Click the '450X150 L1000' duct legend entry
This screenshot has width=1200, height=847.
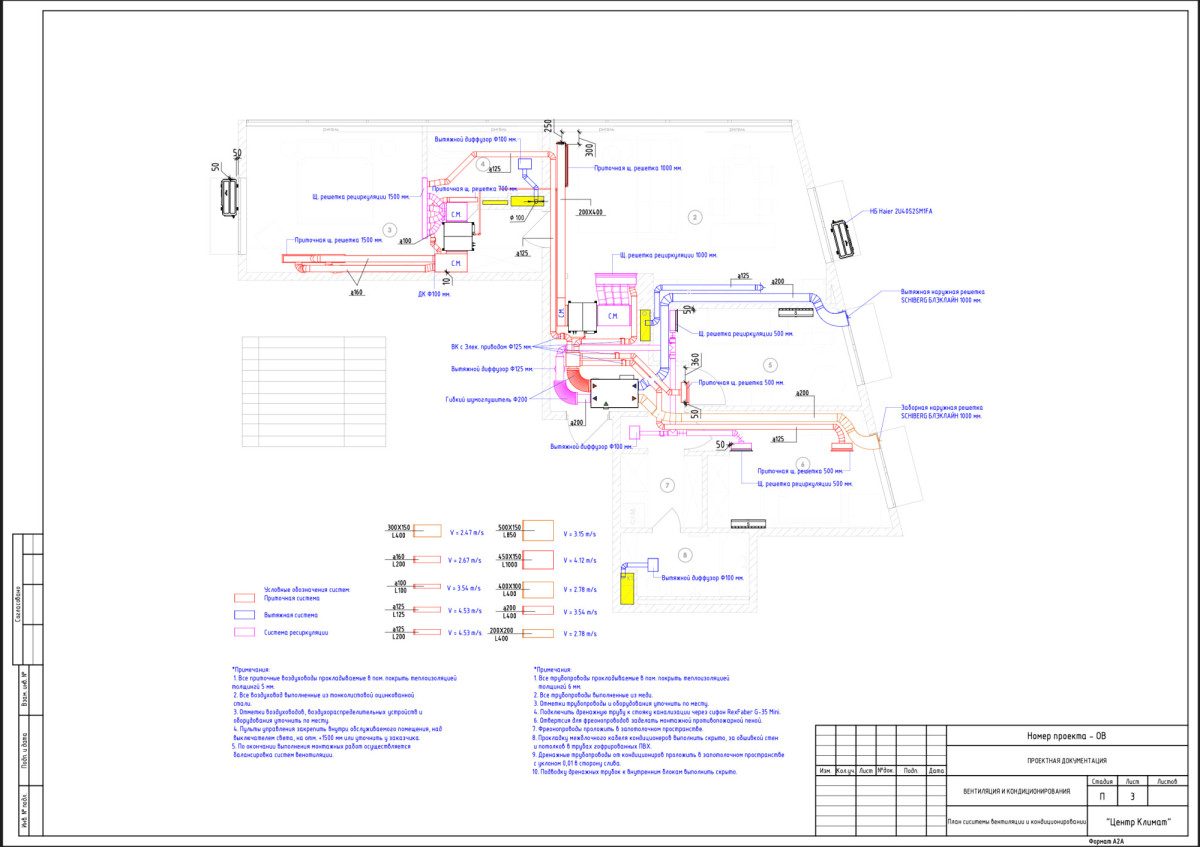[x=524, y=560]
